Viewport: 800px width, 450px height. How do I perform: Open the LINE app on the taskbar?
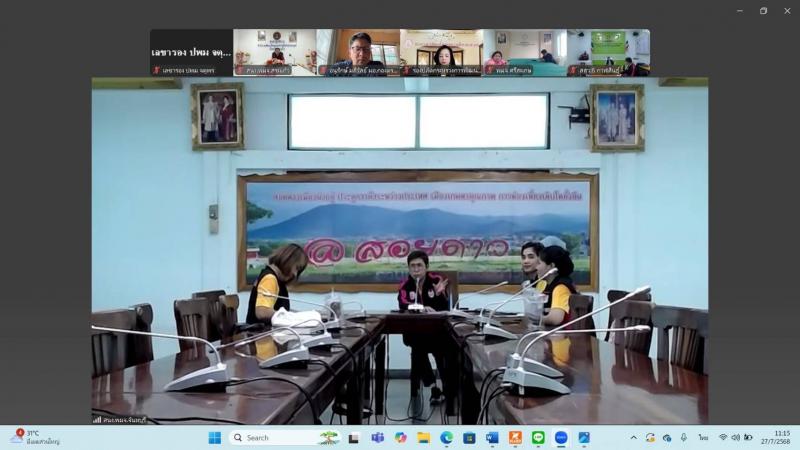tap(538, 438)
